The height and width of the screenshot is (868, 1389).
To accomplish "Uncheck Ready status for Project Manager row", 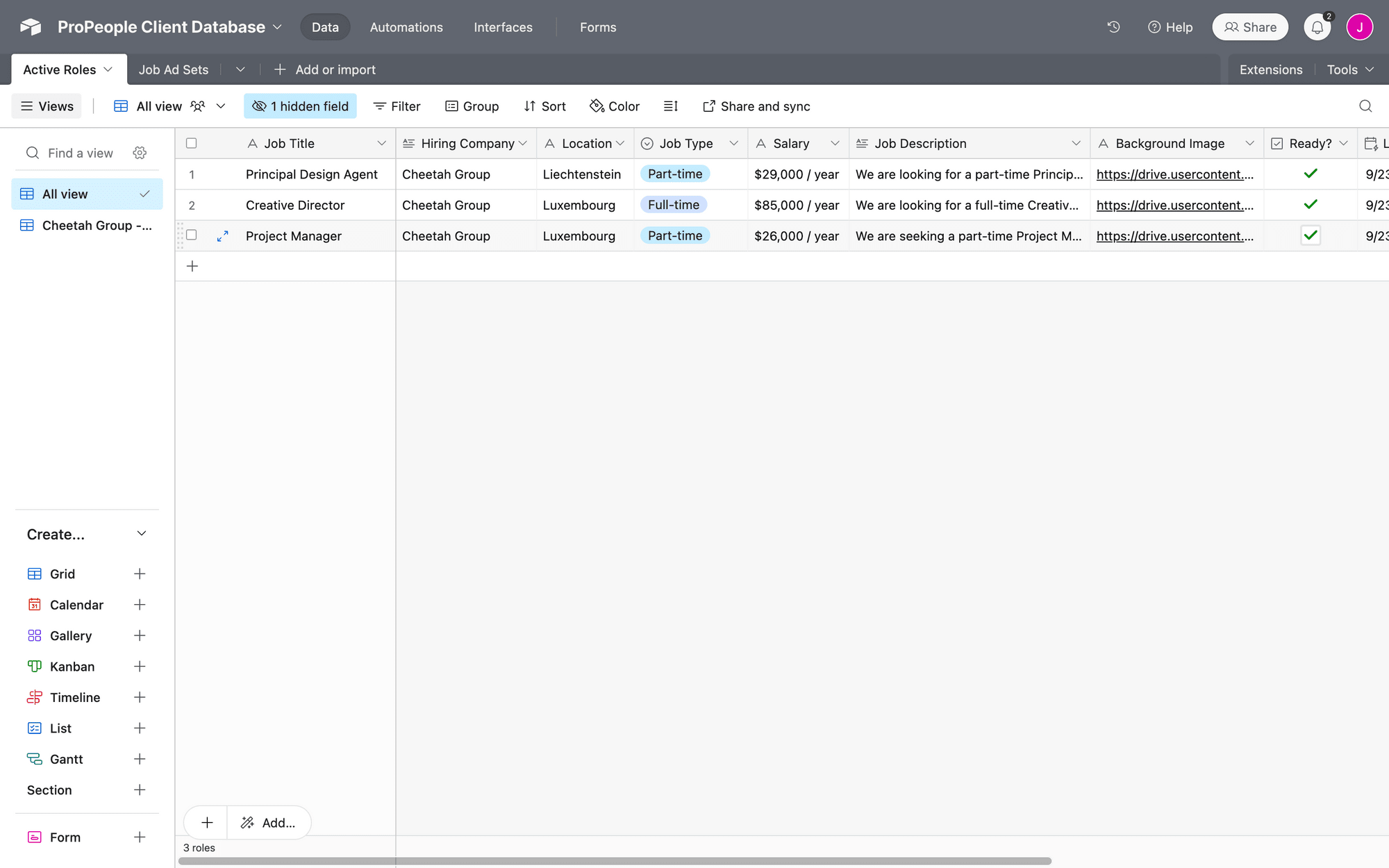I will coord(1311,235).
